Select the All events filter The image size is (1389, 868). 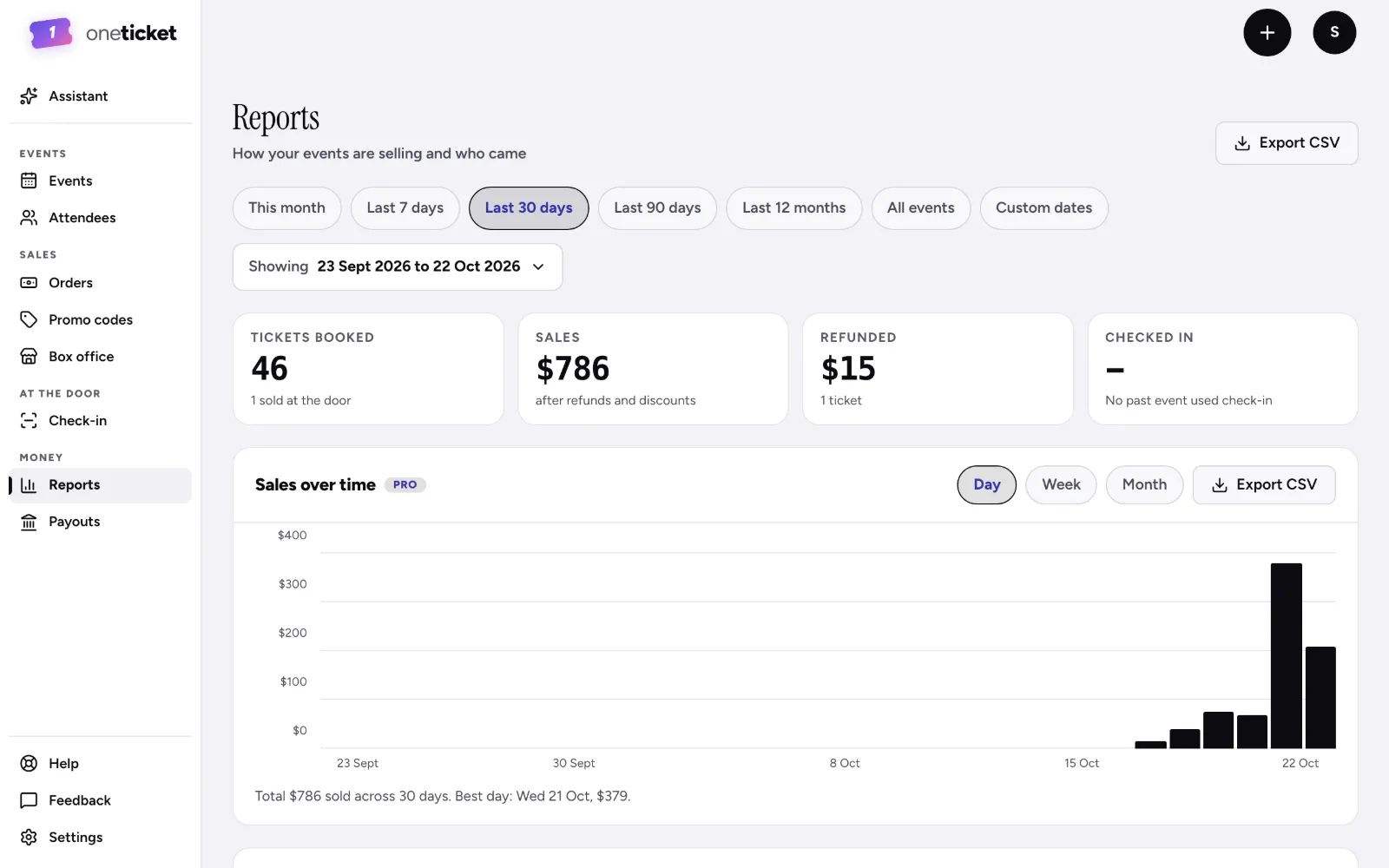tap(921, 208)
